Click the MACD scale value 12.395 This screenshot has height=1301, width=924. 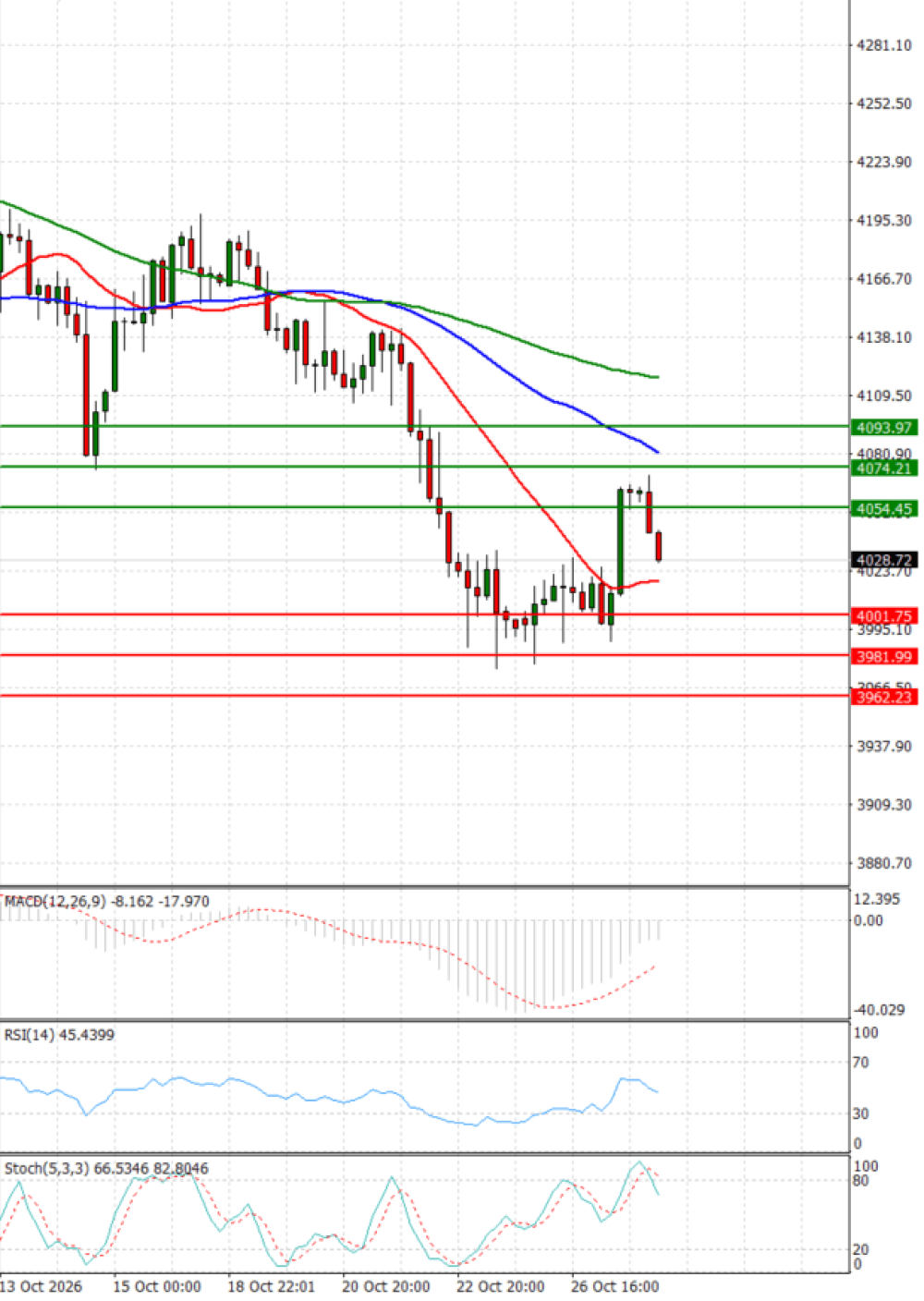pyautogui.click(x=877, y=898)
